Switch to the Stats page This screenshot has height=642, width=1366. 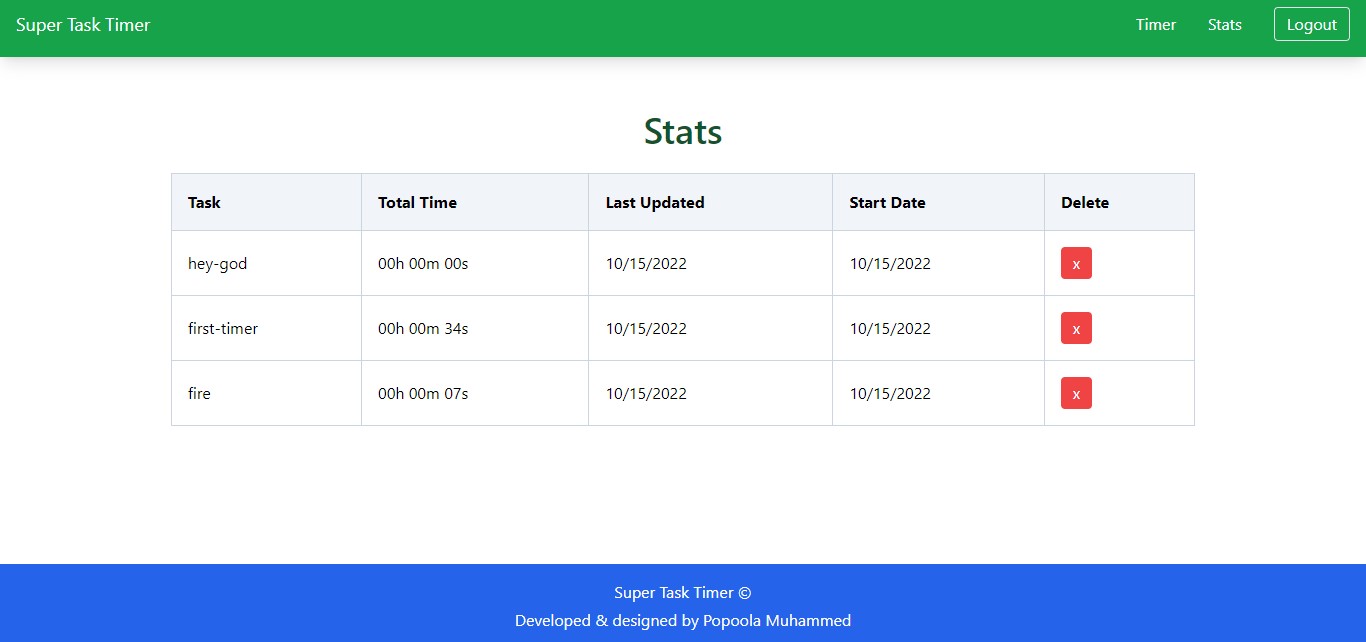(1224, 24)
